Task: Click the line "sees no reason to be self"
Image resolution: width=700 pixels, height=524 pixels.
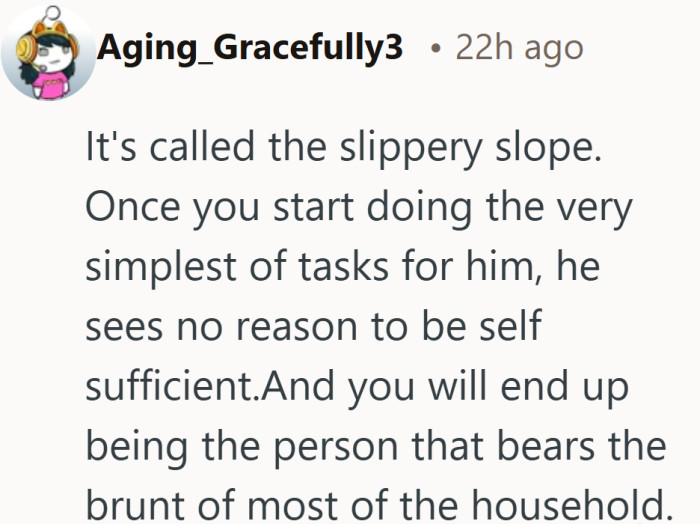Action: (313, 326)
